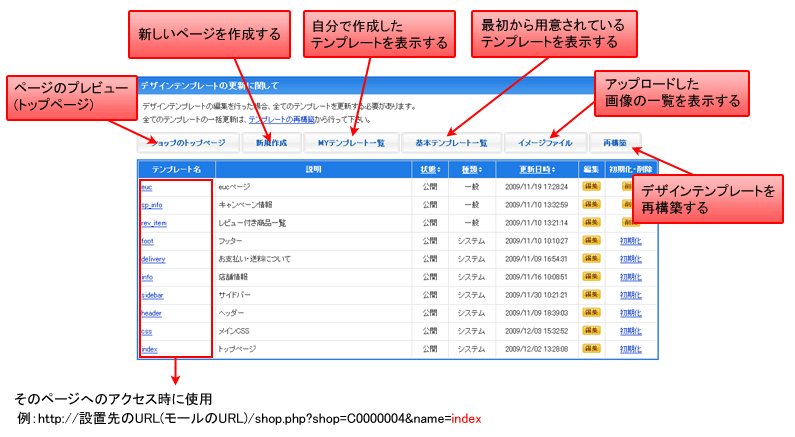Open the MYテンプレート一覧 tab
The width and height of the screenshot is (795, 437).
pos(360,144)
